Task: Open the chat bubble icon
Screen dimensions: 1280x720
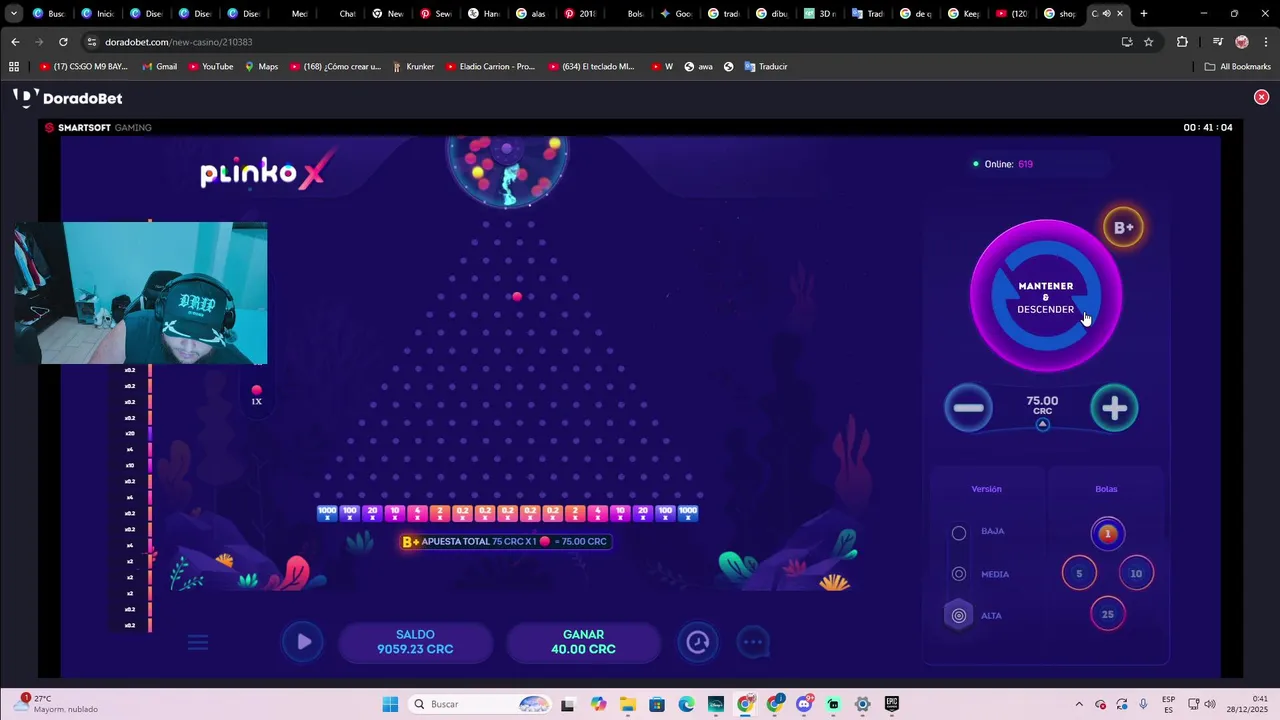Action: pyautogui.click(x=753, y=642)
